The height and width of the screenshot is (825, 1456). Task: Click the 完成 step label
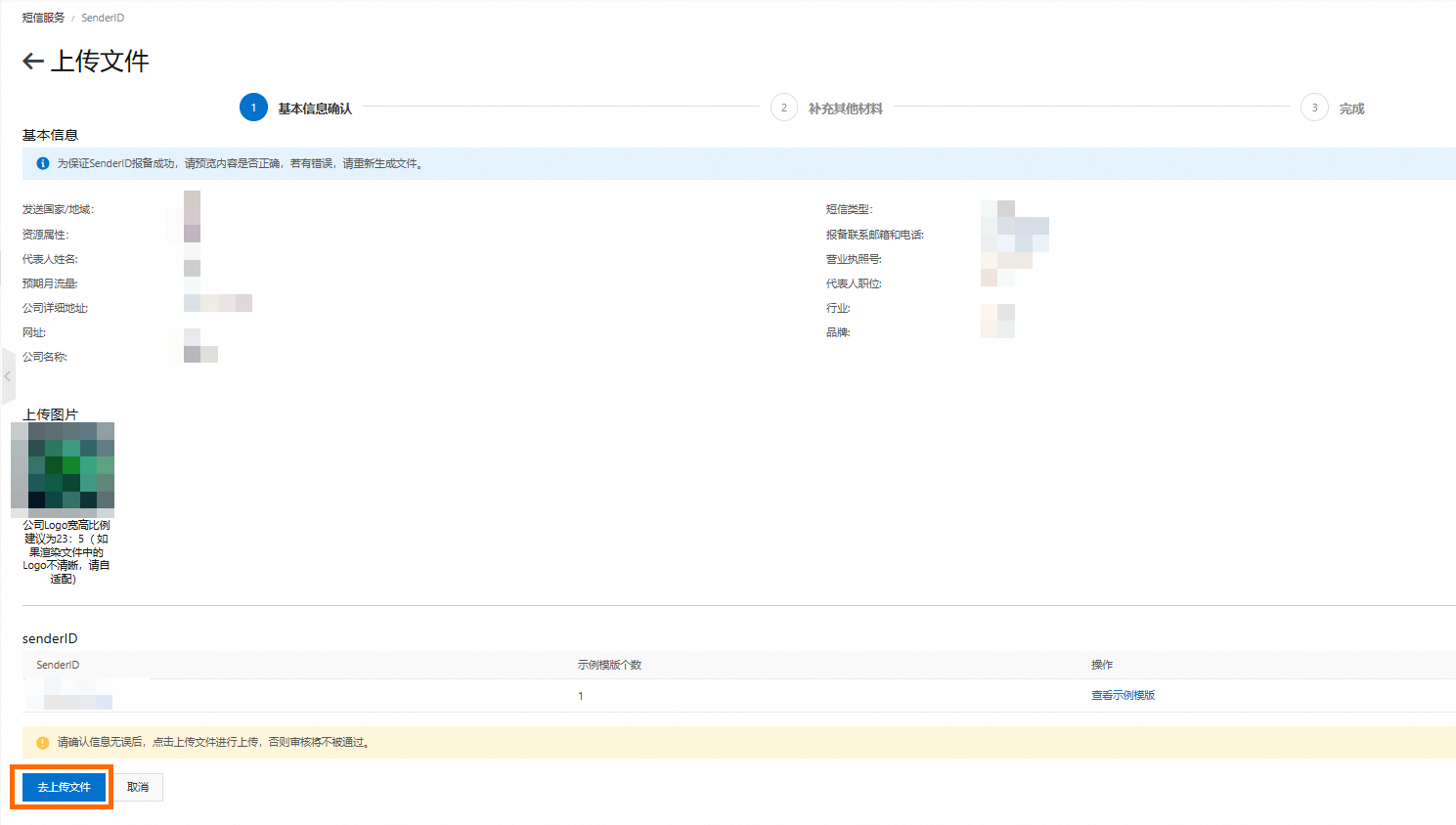click(x=1351, y=109)
